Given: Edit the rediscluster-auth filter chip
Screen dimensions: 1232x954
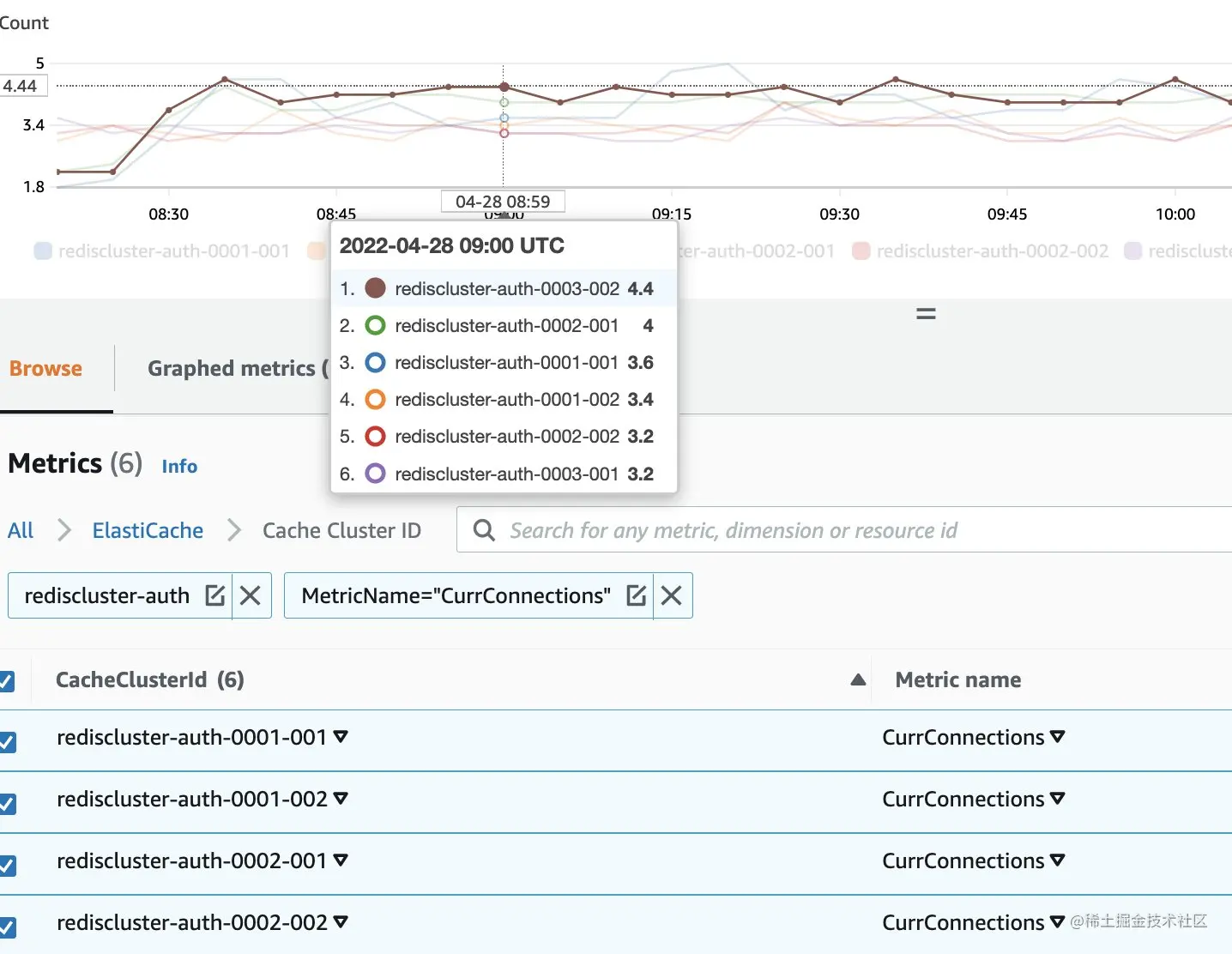Looking at the screenshot, I should coord(214,595).
